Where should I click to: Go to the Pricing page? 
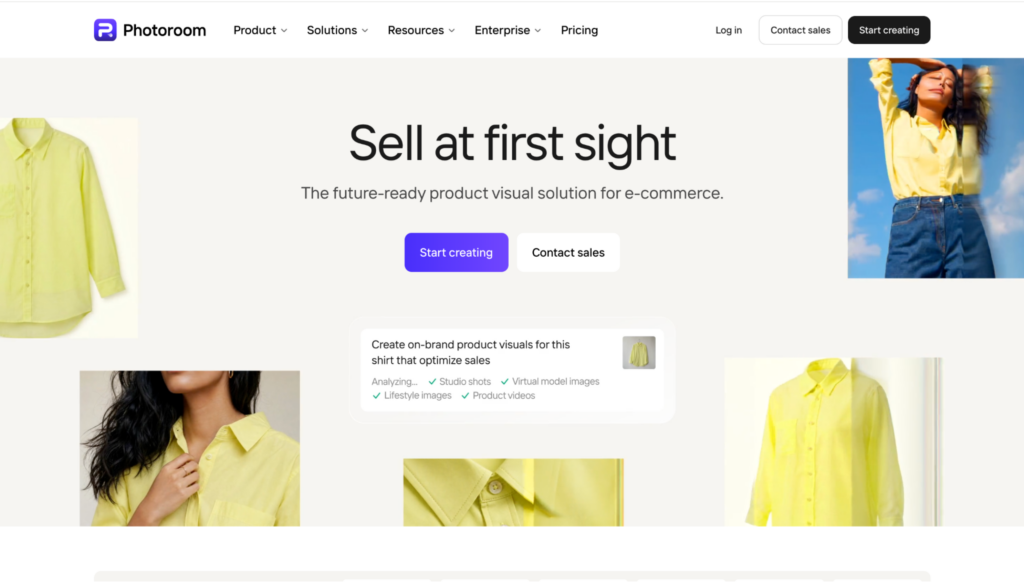pos(579,30)
